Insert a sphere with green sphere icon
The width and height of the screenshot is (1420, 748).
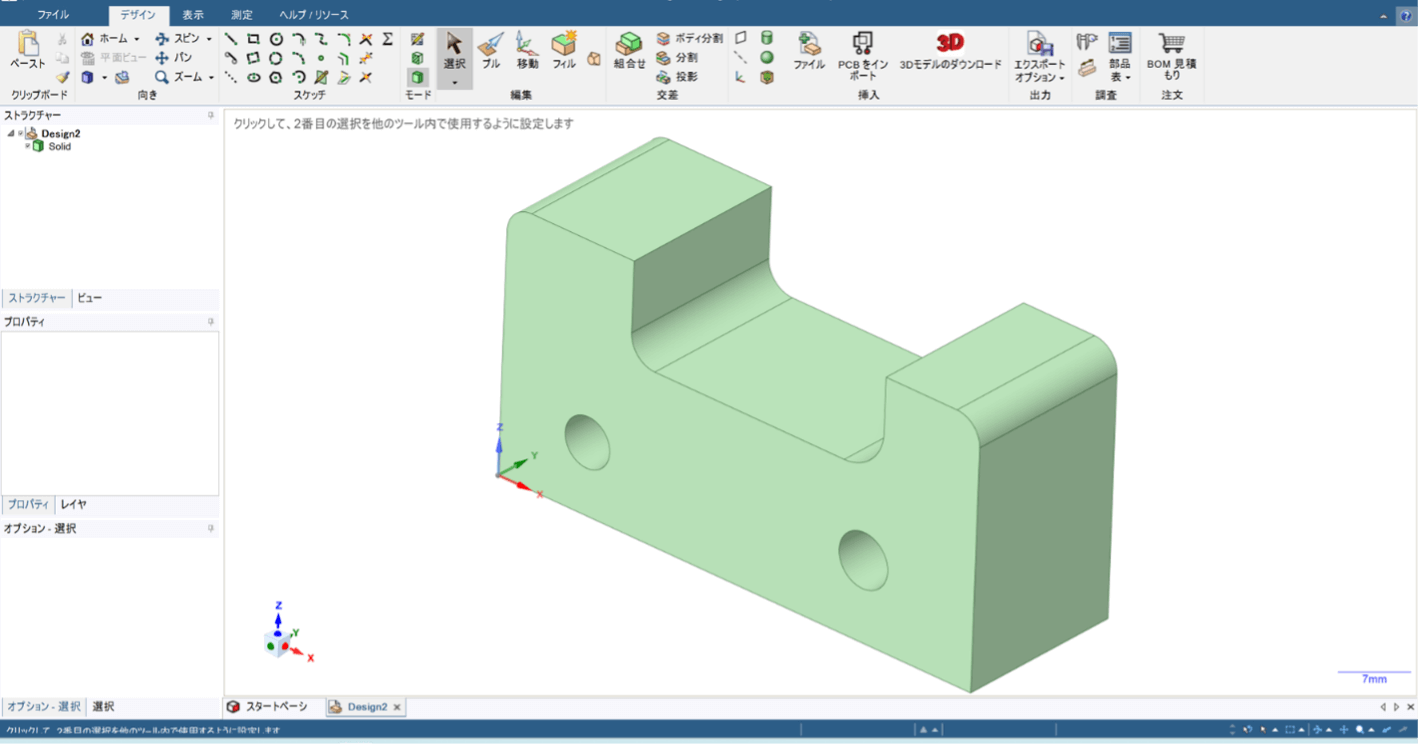(x=767, y=58)
